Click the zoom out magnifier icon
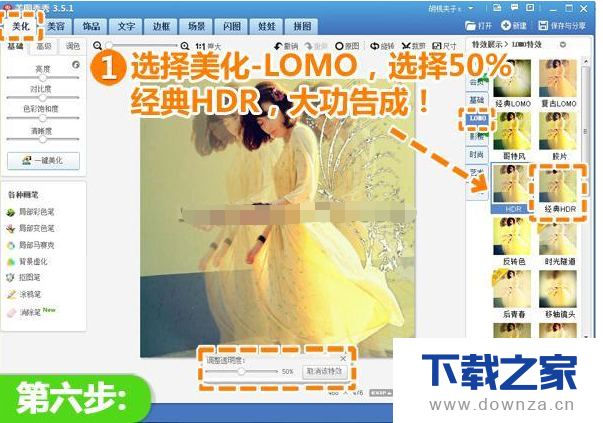Viewport: 603px width, 423px height. coord(97,46)
